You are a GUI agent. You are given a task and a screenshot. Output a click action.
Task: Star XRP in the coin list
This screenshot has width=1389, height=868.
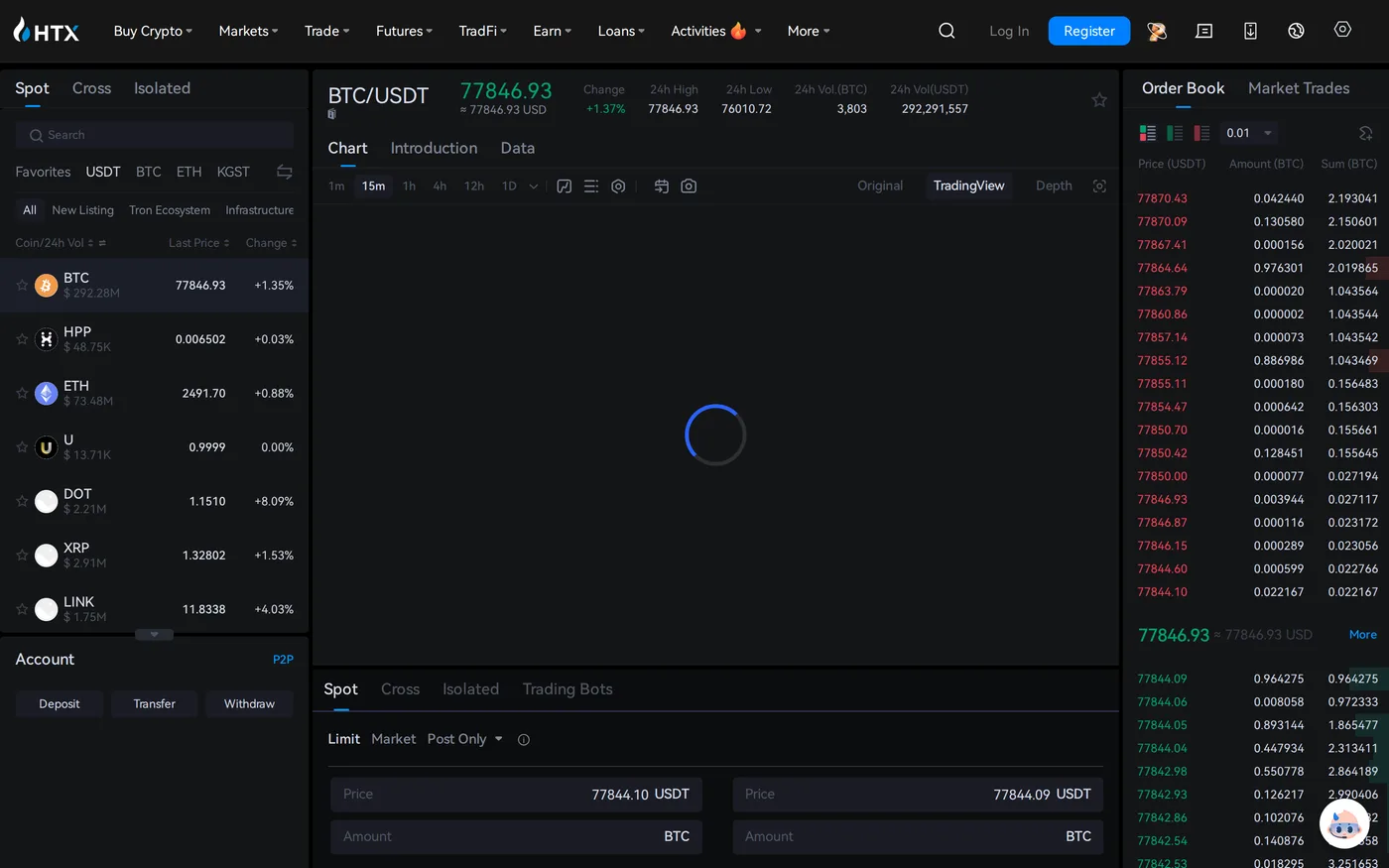[22, 556]
